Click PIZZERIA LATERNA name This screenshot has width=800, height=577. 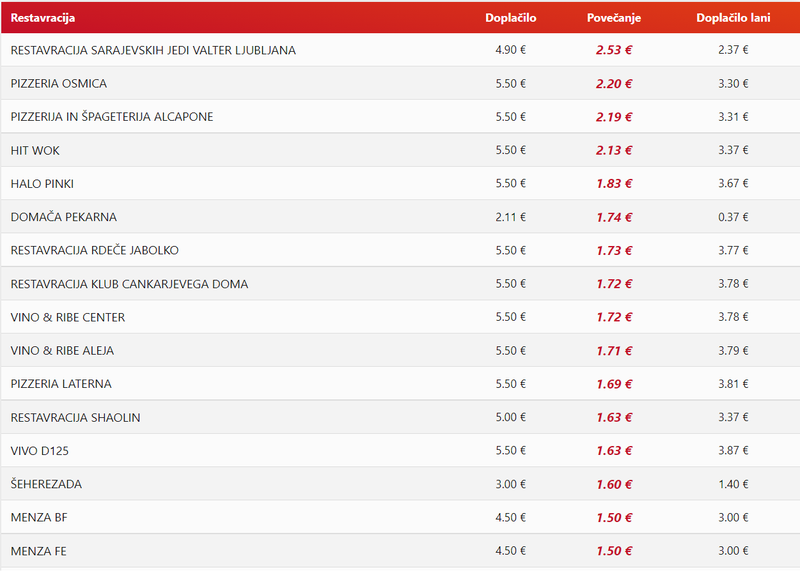point(61,384)
